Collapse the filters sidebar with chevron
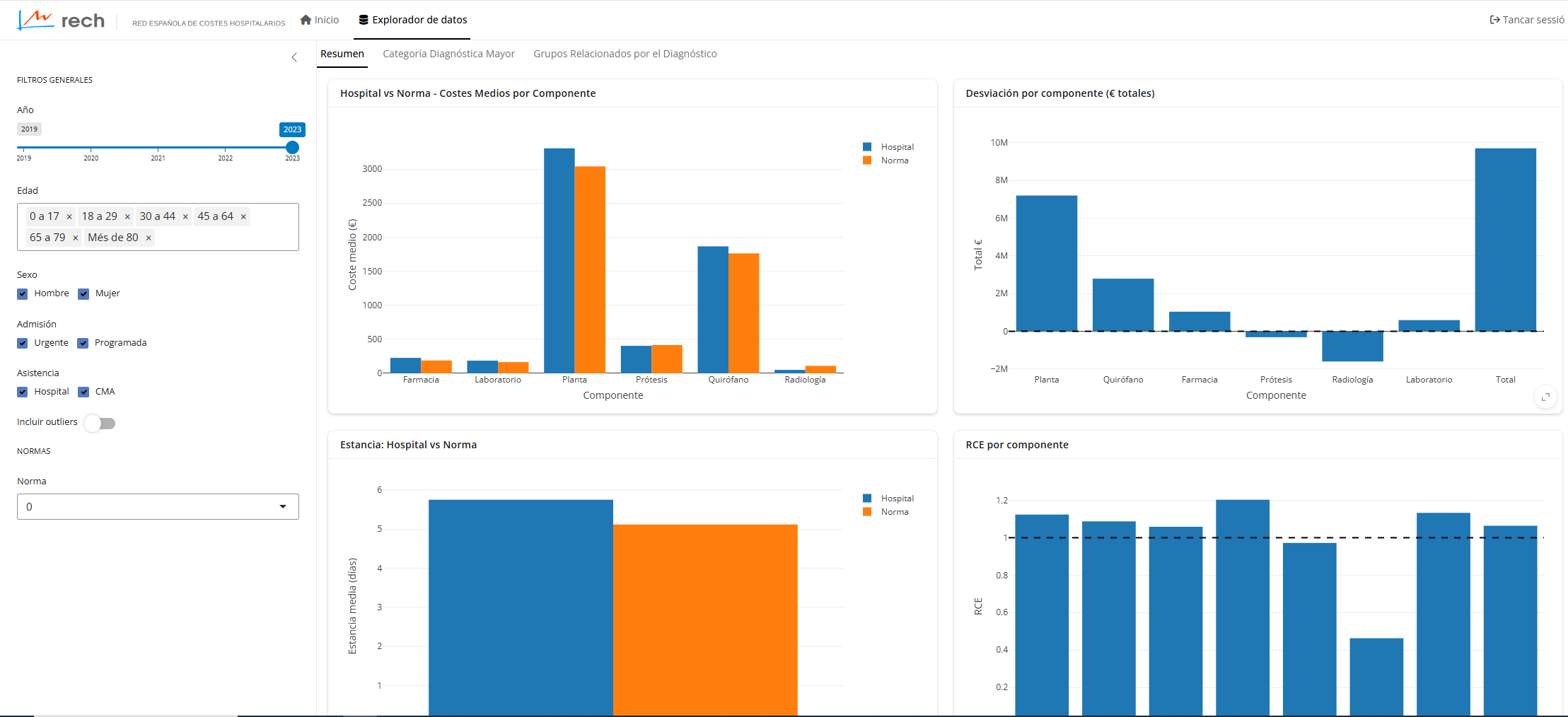1568x717 pixels. (x=294, y=57)
